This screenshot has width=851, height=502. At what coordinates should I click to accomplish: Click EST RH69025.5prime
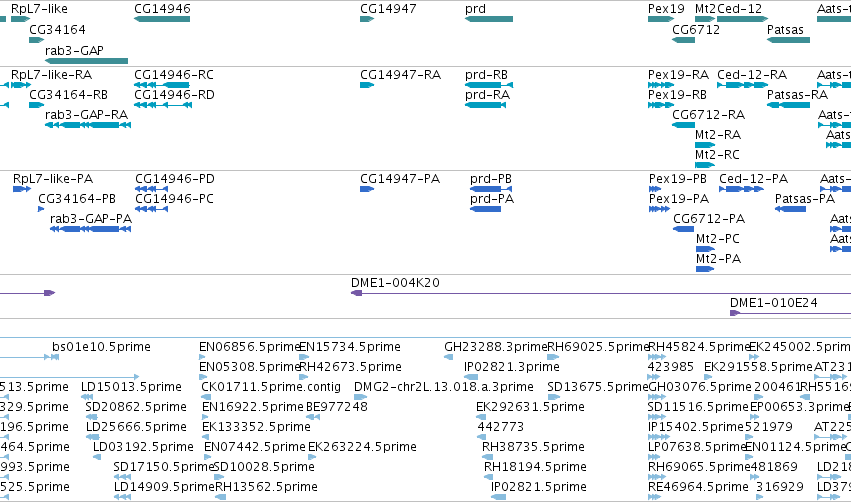click(x=598, y=347)
